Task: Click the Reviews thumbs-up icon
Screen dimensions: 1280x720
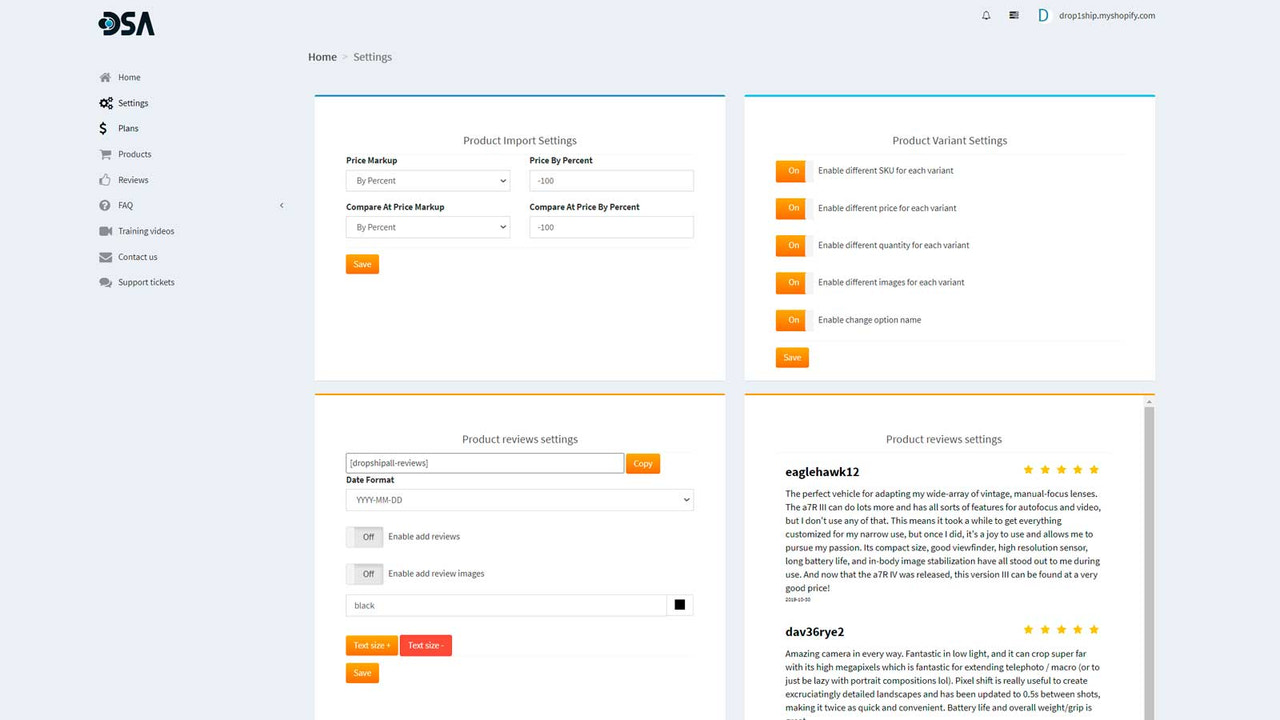Action: [x=105, y=180]
